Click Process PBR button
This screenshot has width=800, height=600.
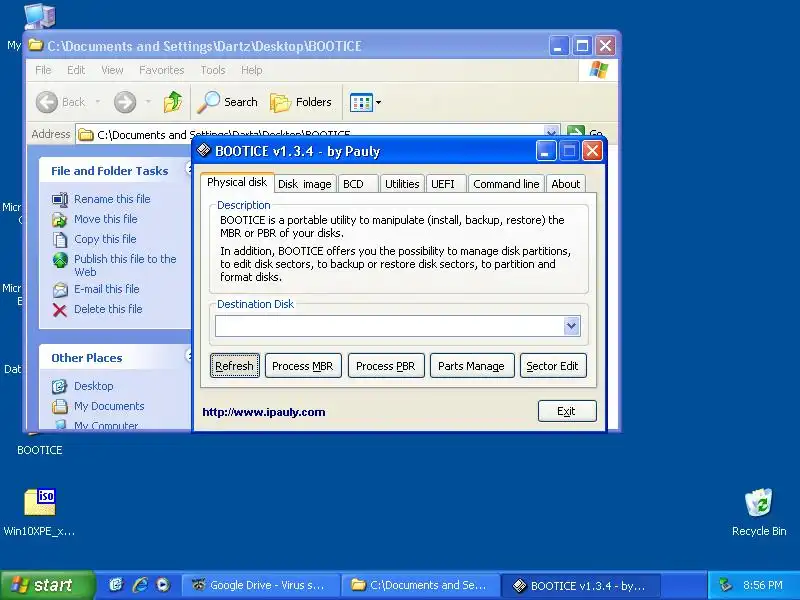click(x=386, y=366)
